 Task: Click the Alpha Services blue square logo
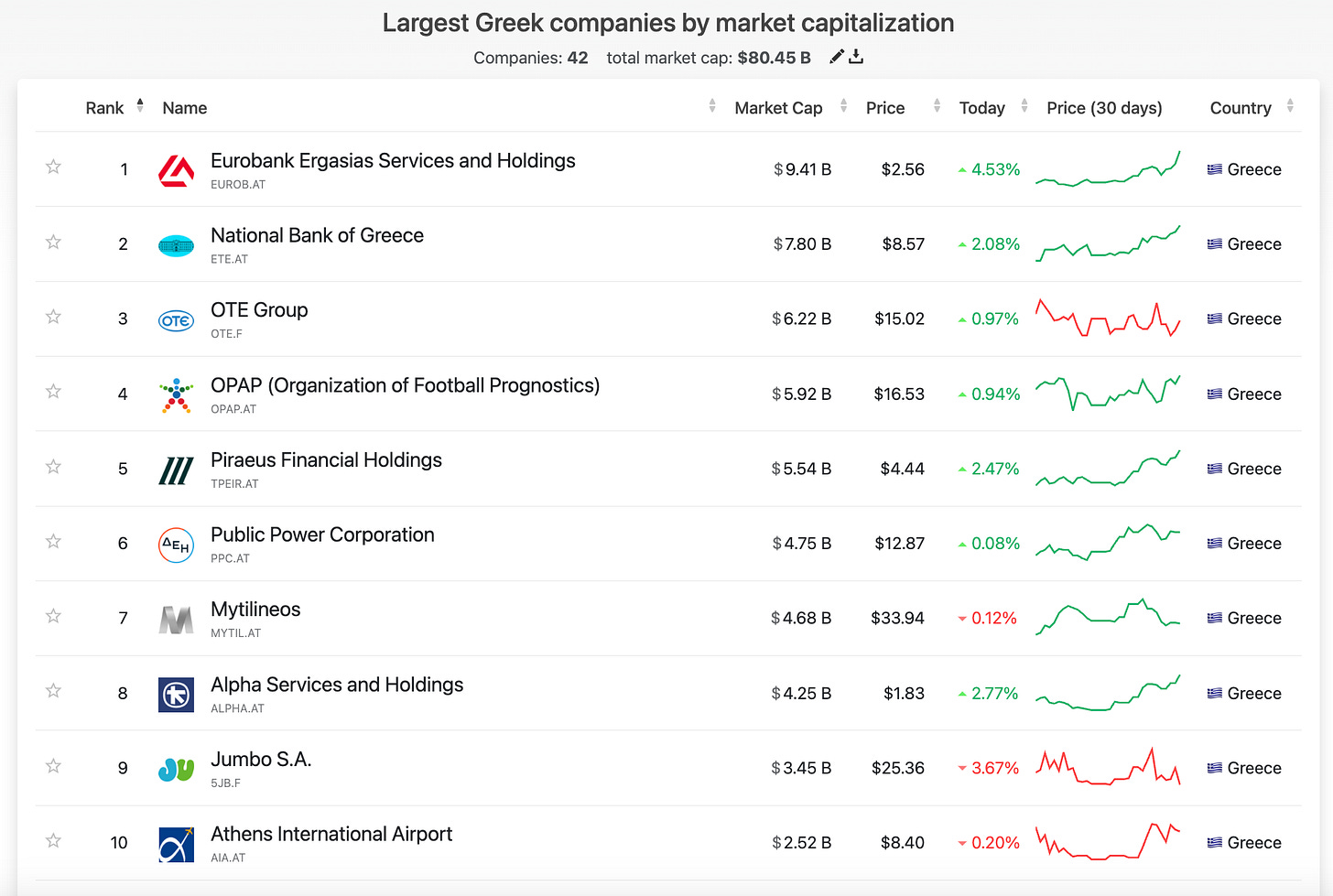coord(176,696)
